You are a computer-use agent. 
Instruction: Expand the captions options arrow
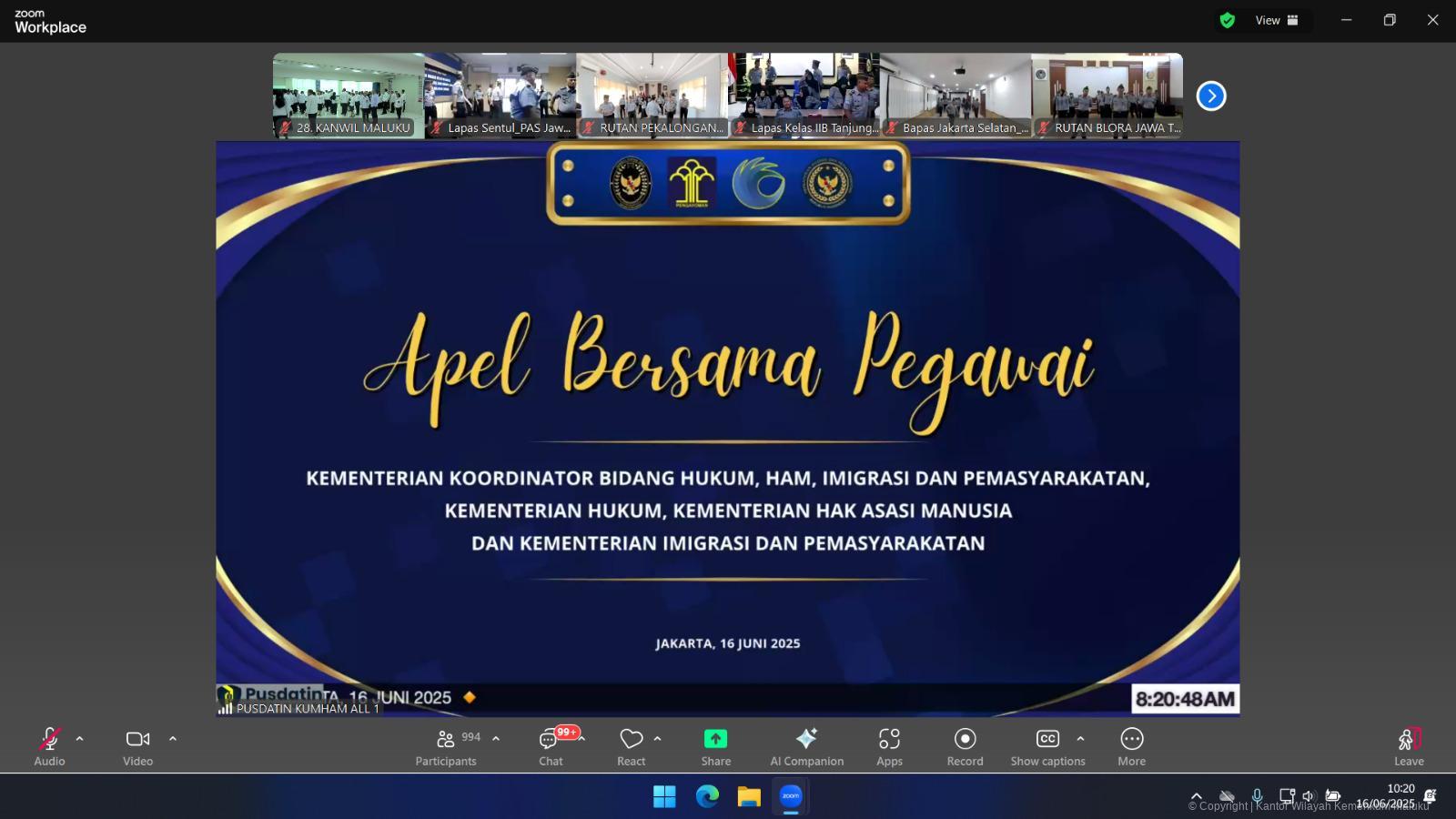pyautogui.click(x=1081, y=739)
